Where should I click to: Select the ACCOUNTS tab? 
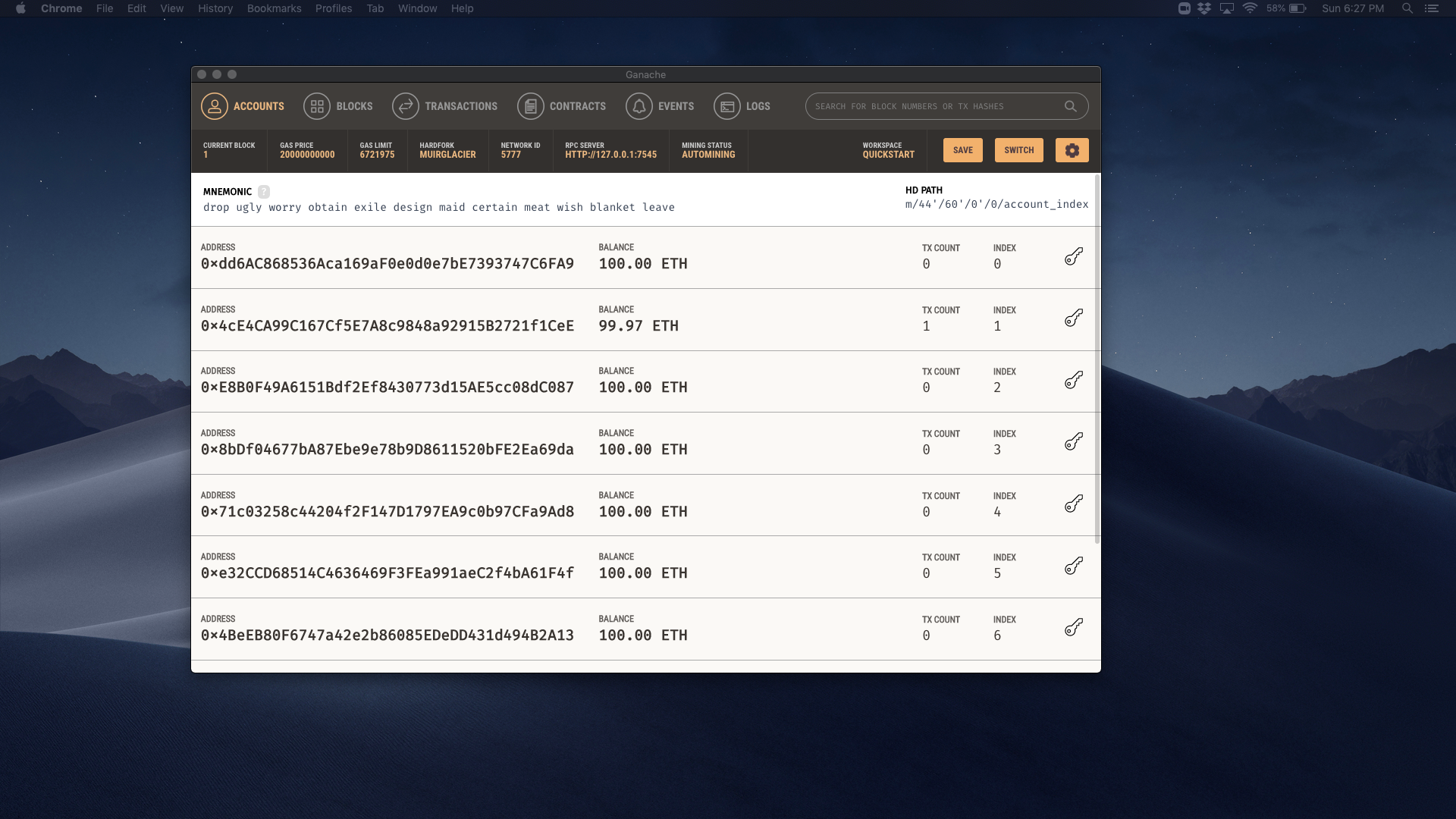point(259,106)
